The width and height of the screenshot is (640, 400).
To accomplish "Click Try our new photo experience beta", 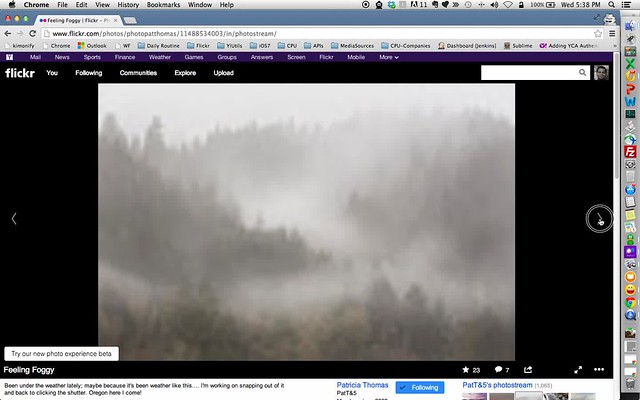I will point(62,354).
